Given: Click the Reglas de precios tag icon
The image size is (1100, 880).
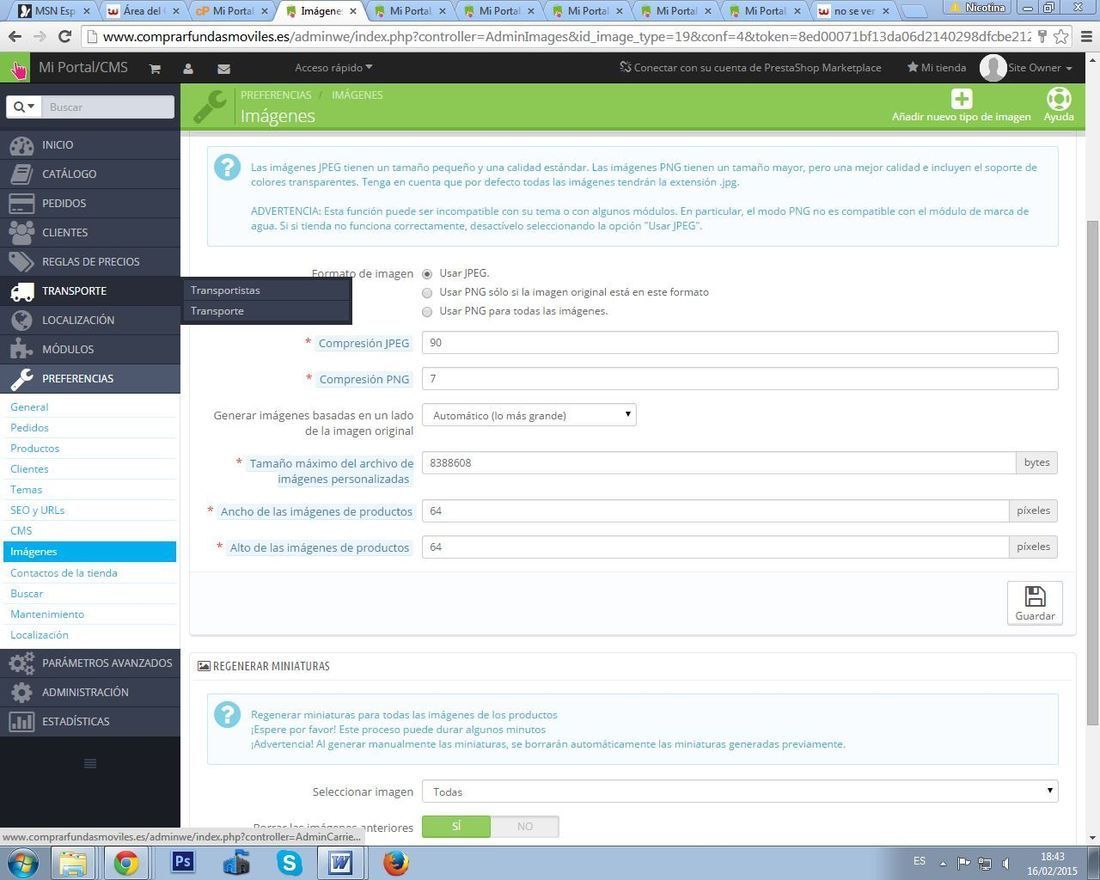Looking at the screenshot, I should pos(22,262).
